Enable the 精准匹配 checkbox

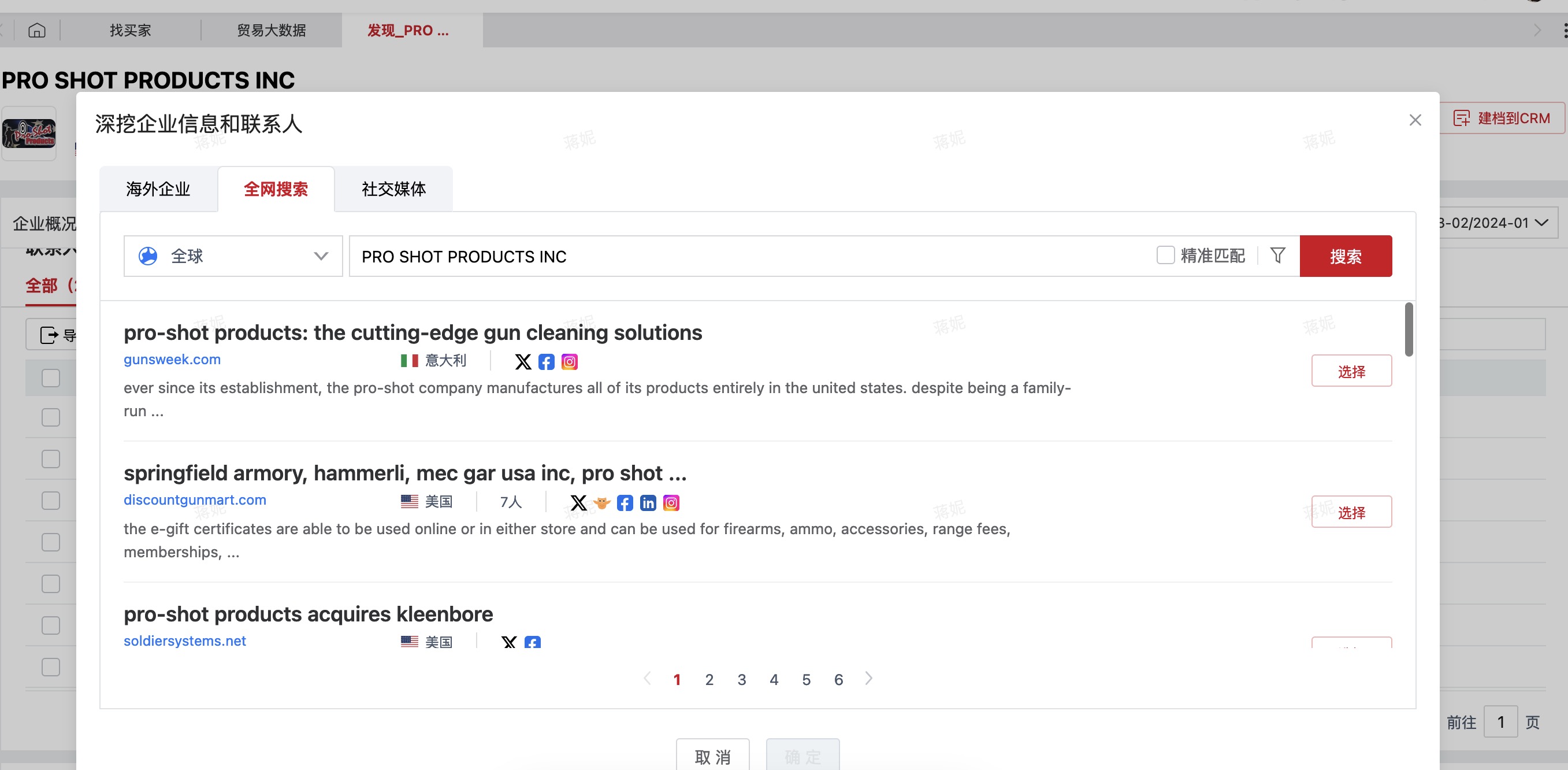pos(1165,256)
